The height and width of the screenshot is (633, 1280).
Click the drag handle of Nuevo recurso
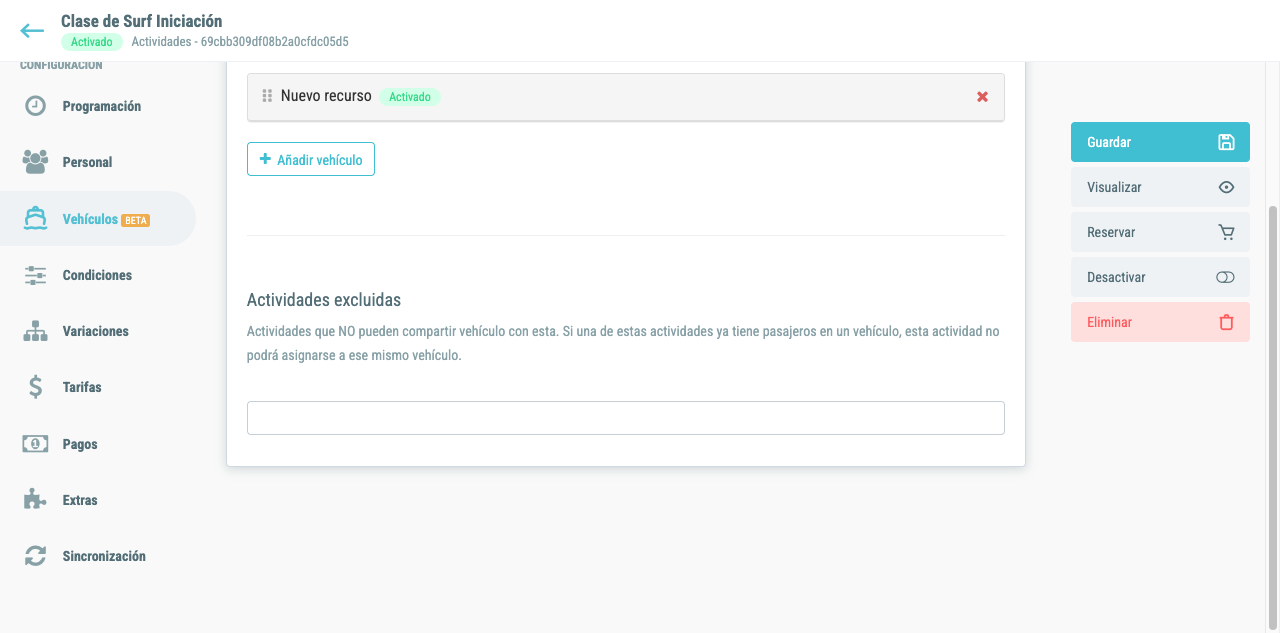point(267,96)
